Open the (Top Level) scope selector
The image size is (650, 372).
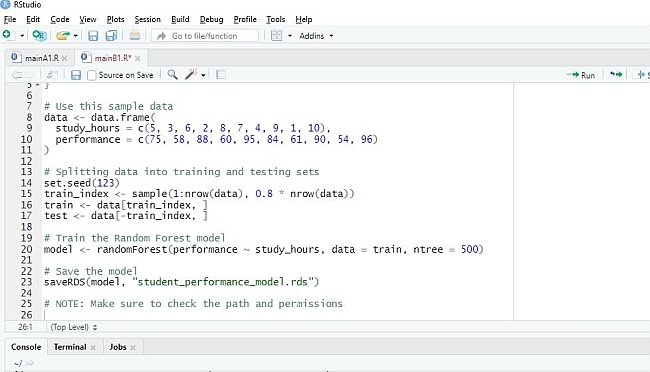73,327
